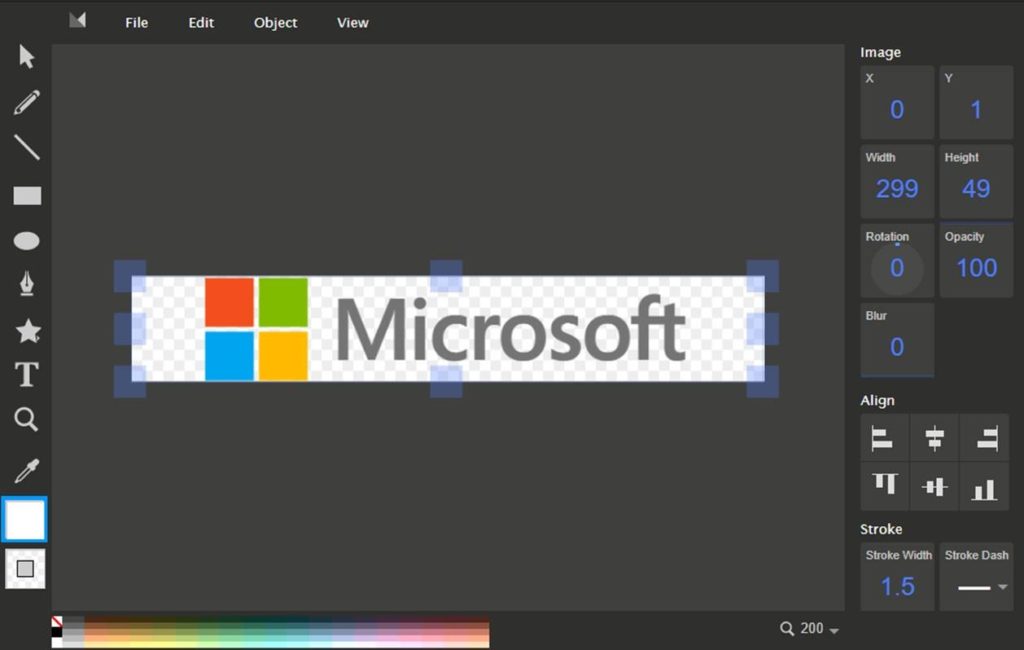1024x650 pixels.
Task: Activate the Zoom magnifier tool
Action: [26, 420]
